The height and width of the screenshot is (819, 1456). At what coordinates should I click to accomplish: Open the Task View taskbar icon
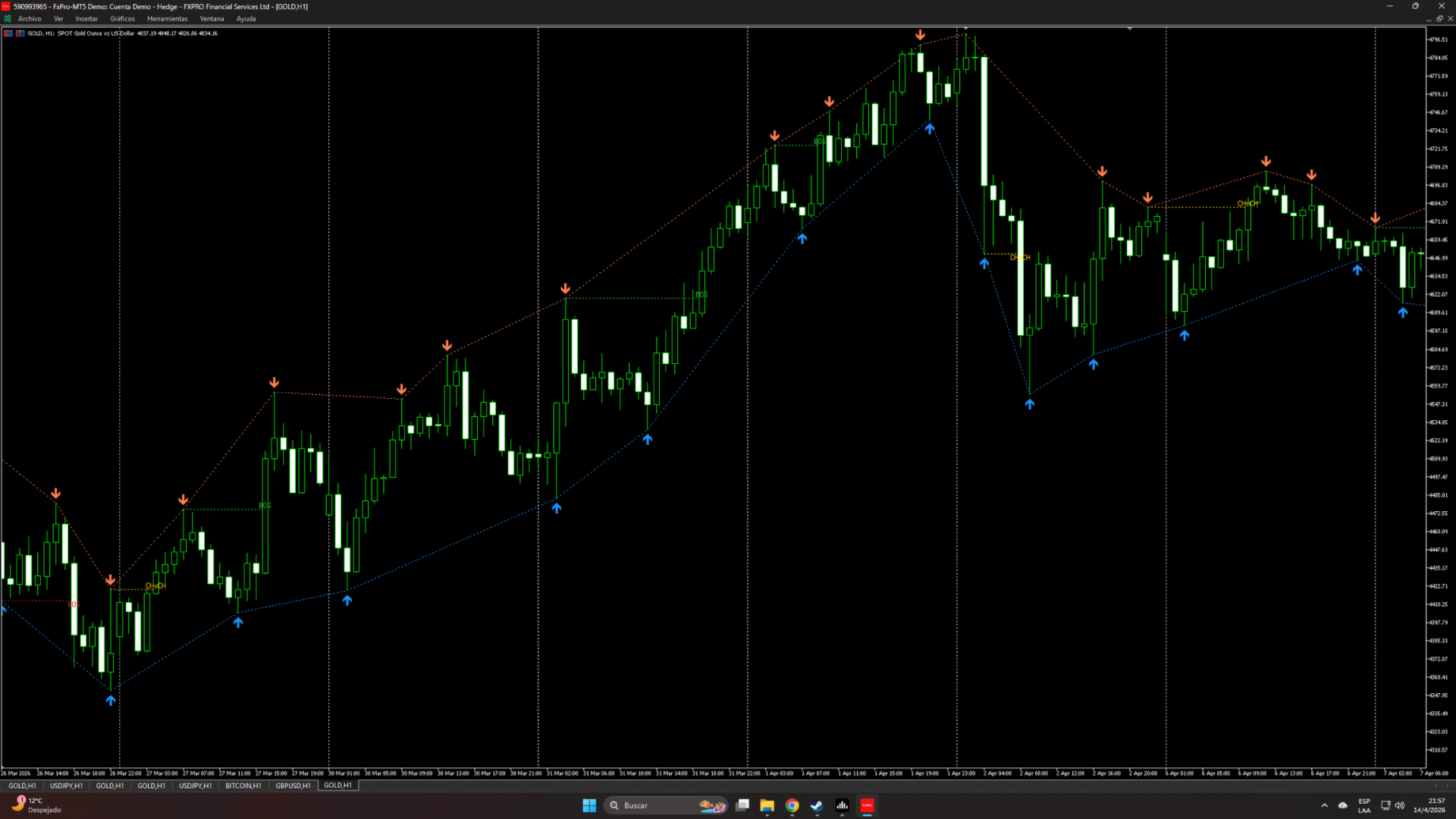[x=742, y=805]
